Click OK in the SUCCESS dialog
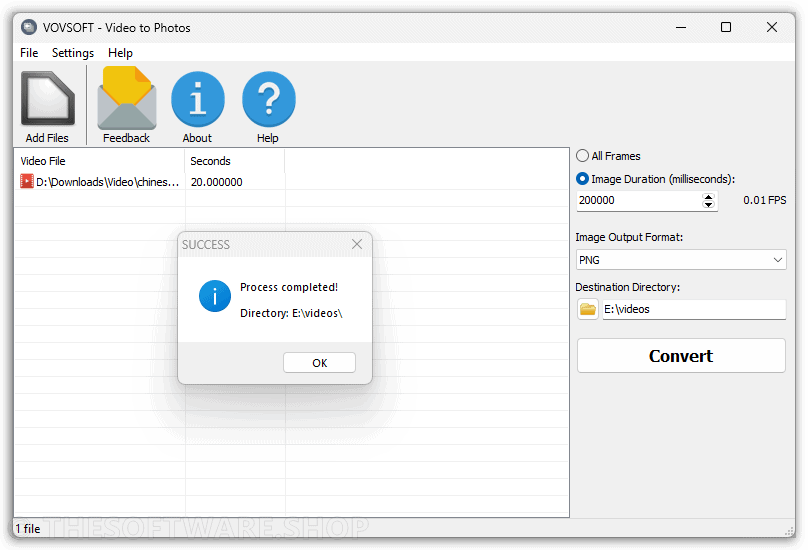Image resolution: width=808 pixels, height=550 pixels. click(x=319, y=363)
